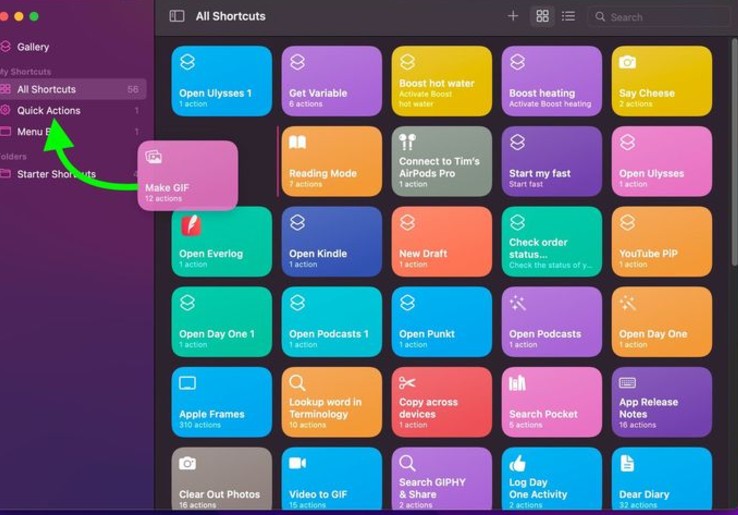Viewport: 738px width, 515px height.
Task: Switch to list view
Action: (568, 16)
